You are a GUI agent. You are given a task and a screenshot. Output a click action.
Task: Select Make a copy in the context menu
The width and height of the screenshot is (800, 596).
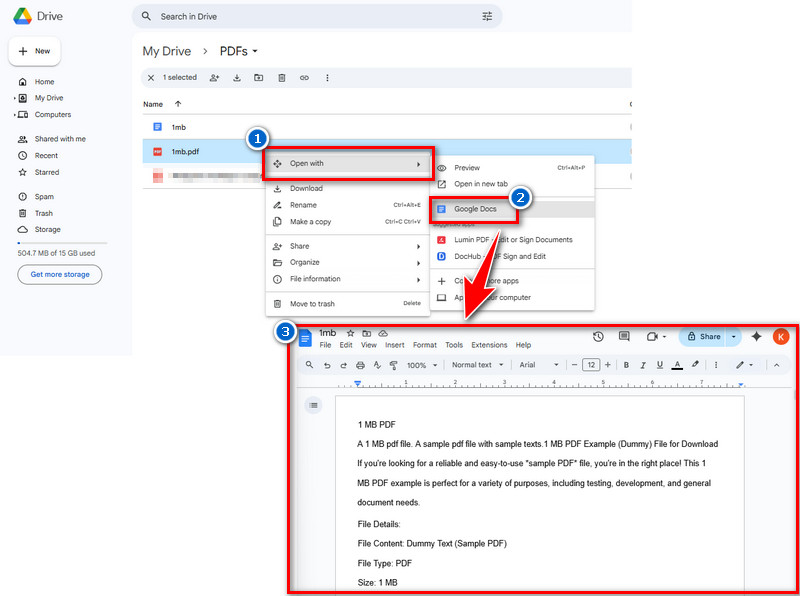click(x=348, y=222)
